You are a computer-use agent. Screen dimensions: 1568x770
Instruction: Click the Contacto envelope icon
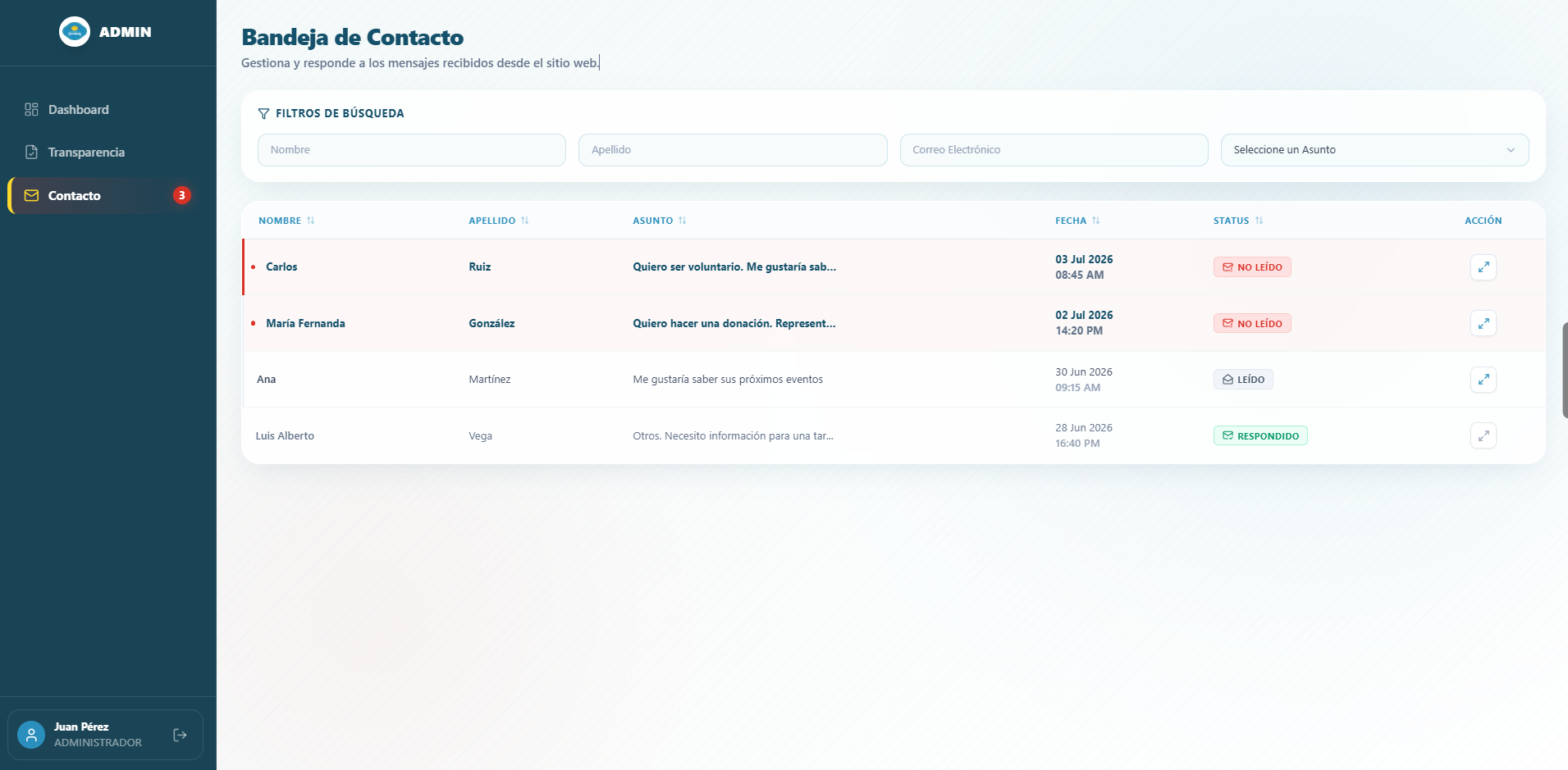point(31,195)
